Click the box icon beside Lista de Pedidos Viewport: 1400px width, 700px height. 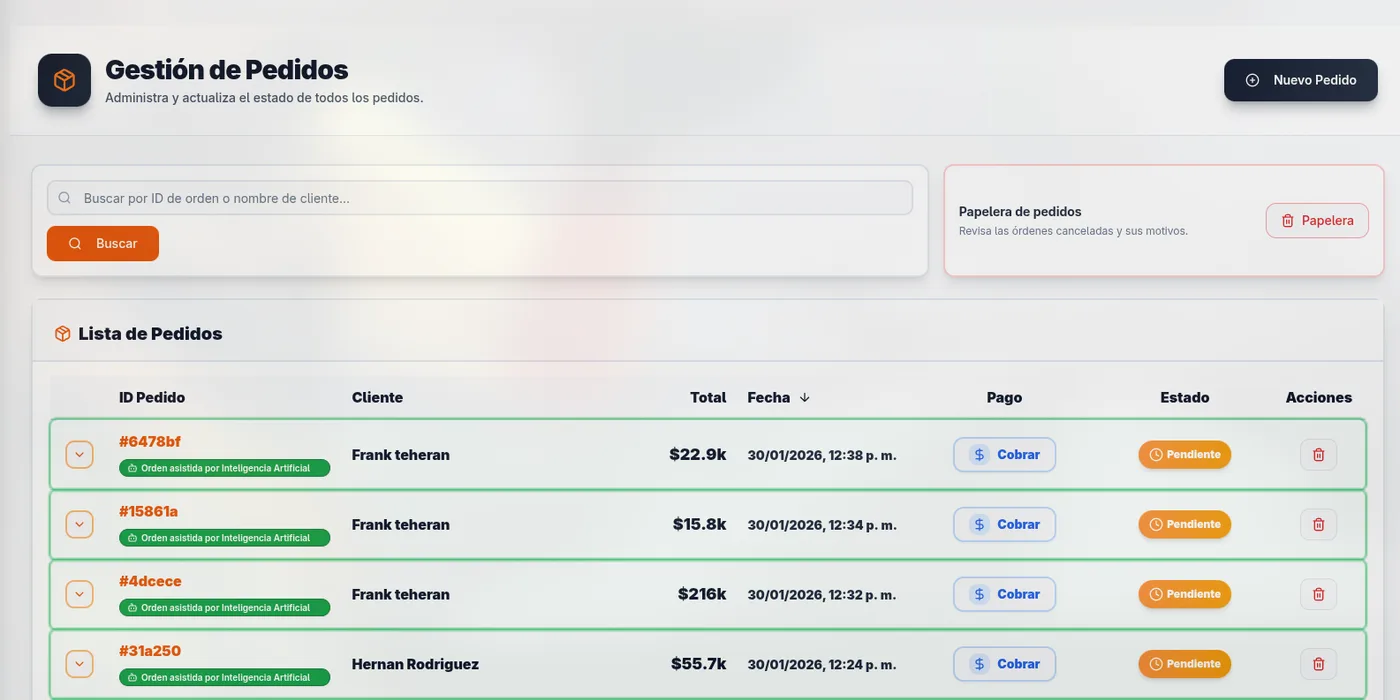62,334
